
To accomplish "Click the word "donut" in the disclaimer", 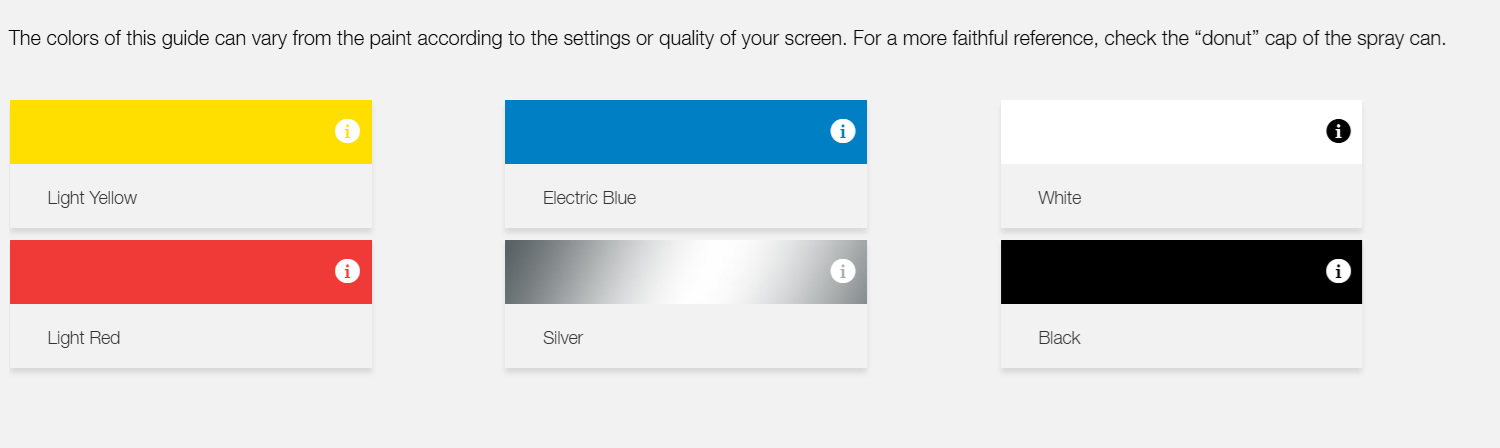I will (1225, 41).
